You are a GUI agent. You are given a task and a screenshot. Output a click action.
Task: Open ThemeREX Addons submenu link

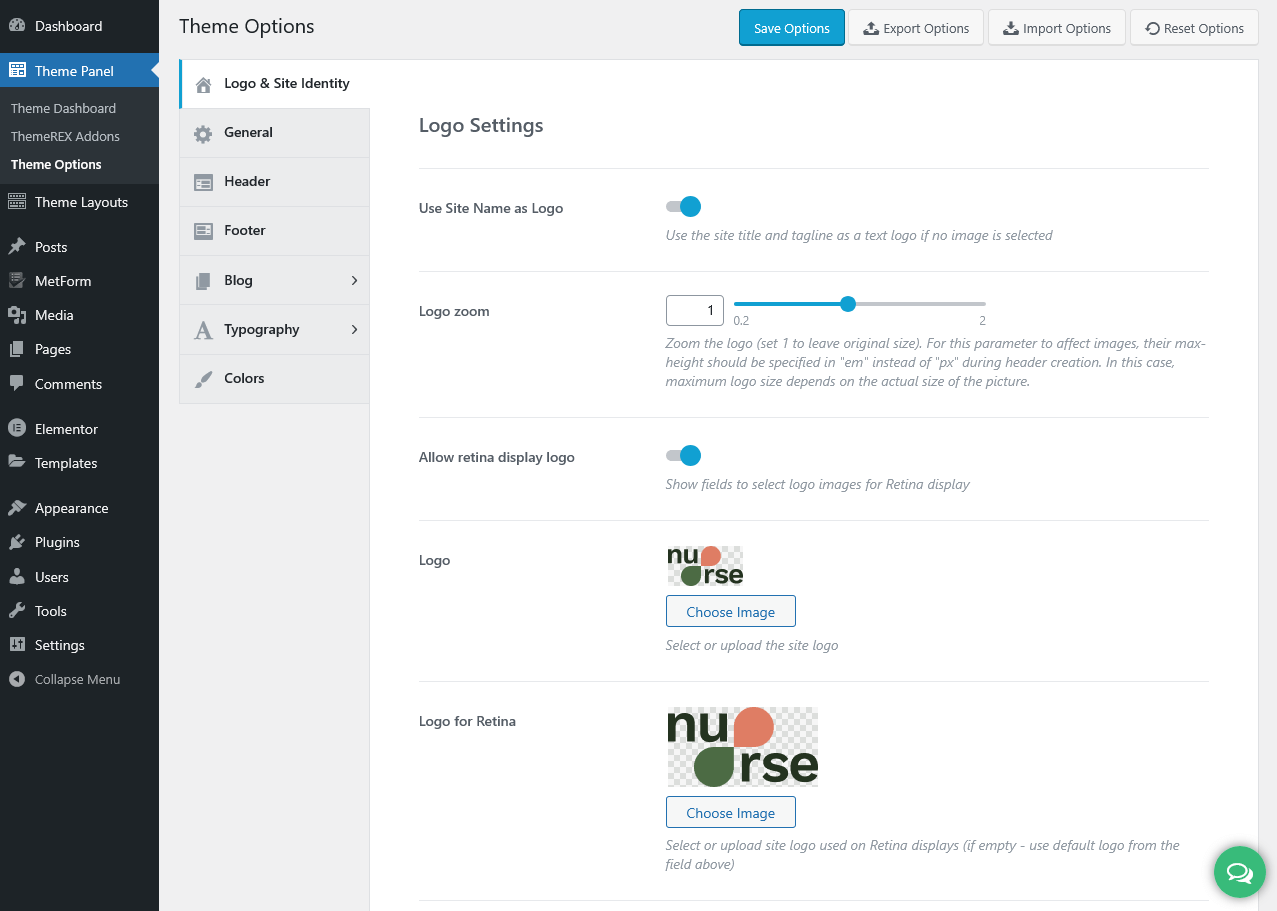(65, 136)
